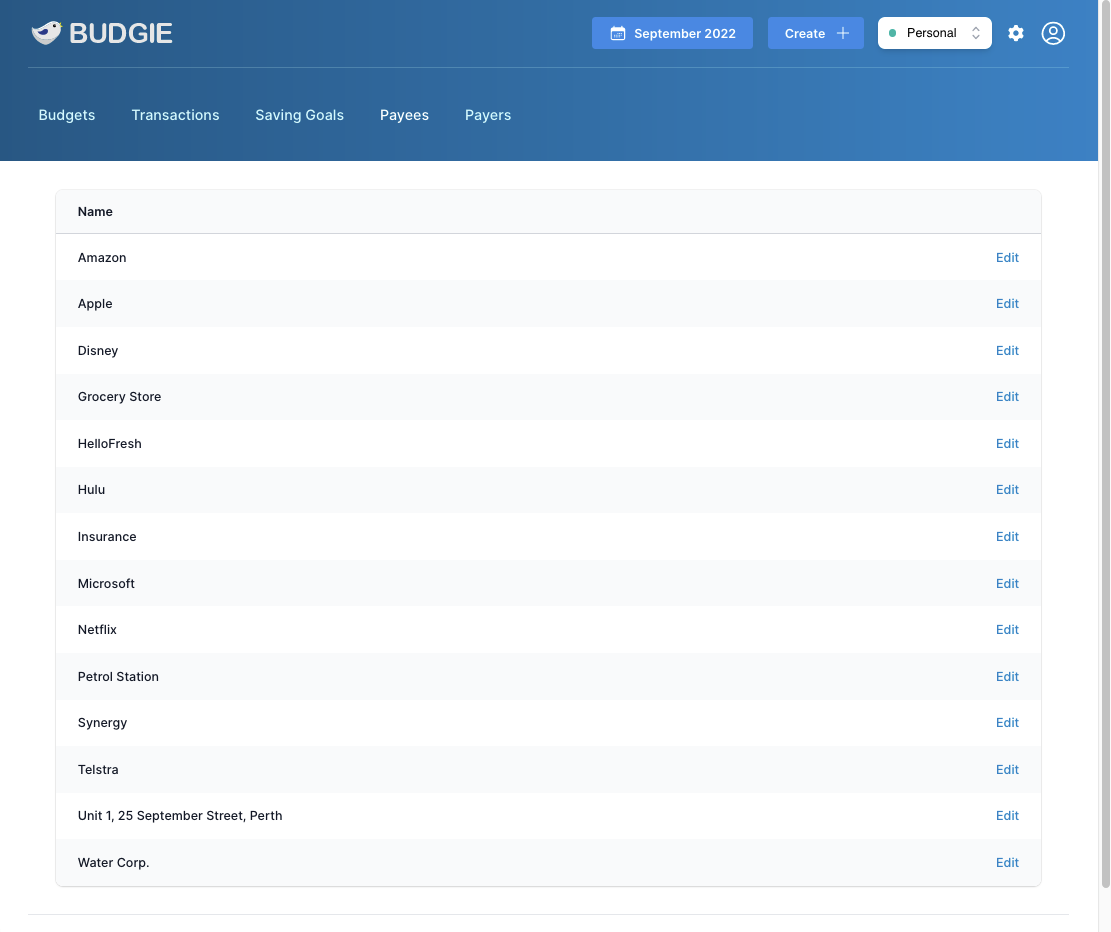Select the HelloFresh name text
Screen dimensions: 1111x932
pos(110,443)
